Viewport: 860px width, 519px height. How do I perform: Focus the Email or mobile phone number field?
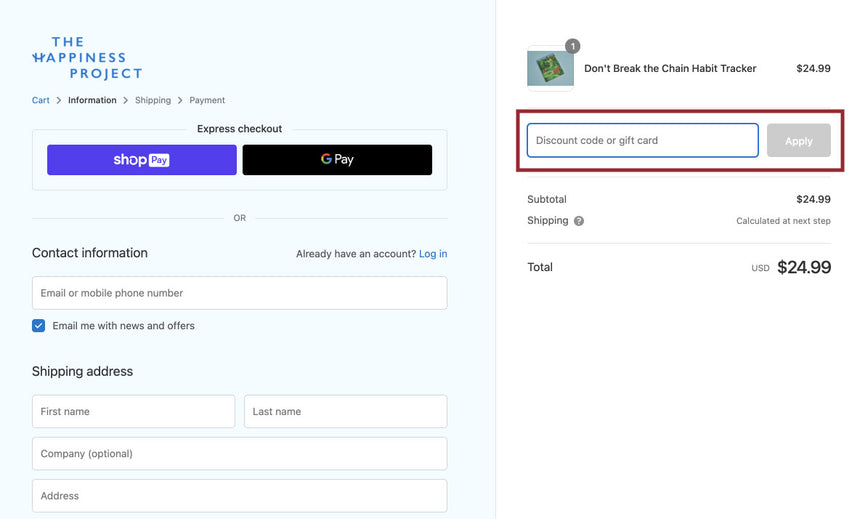(240, 293)
